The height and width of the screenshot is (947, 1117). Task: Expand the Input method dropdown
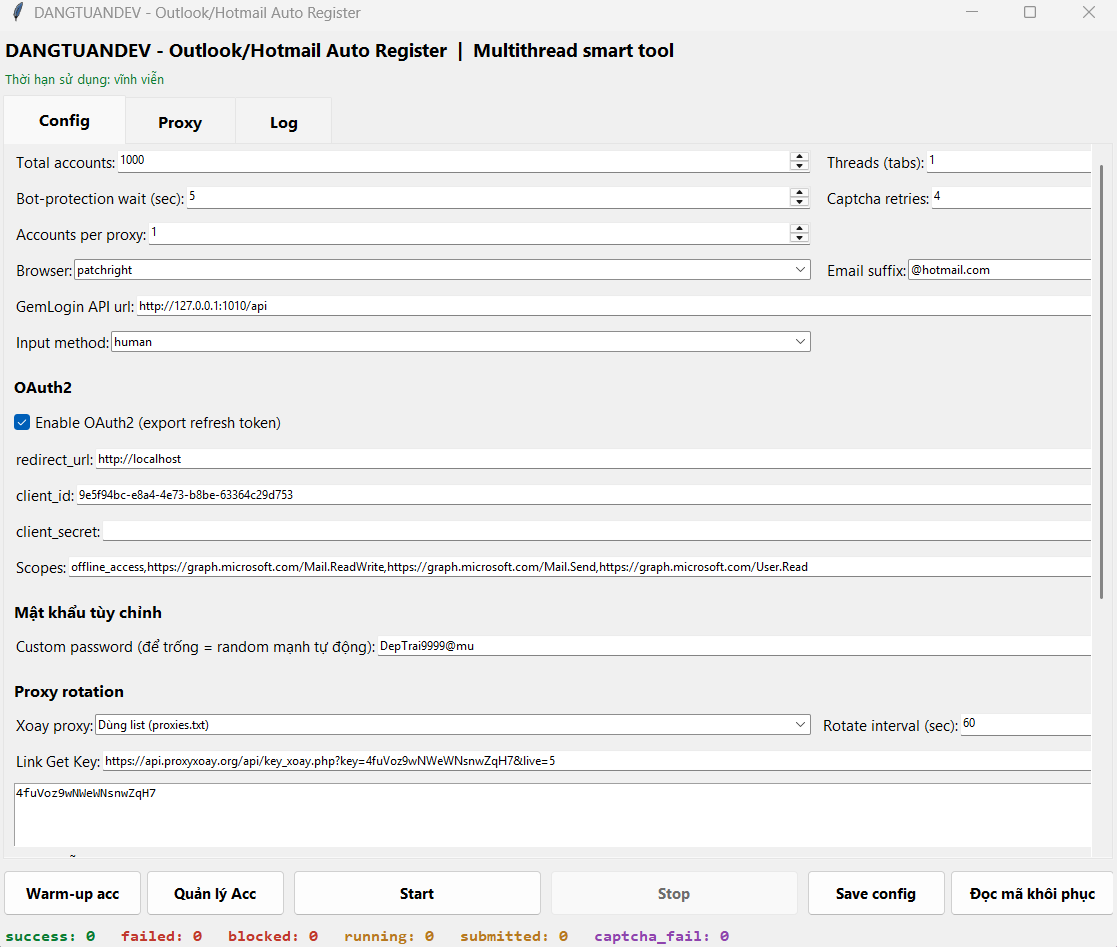click(x=461, y=342)
